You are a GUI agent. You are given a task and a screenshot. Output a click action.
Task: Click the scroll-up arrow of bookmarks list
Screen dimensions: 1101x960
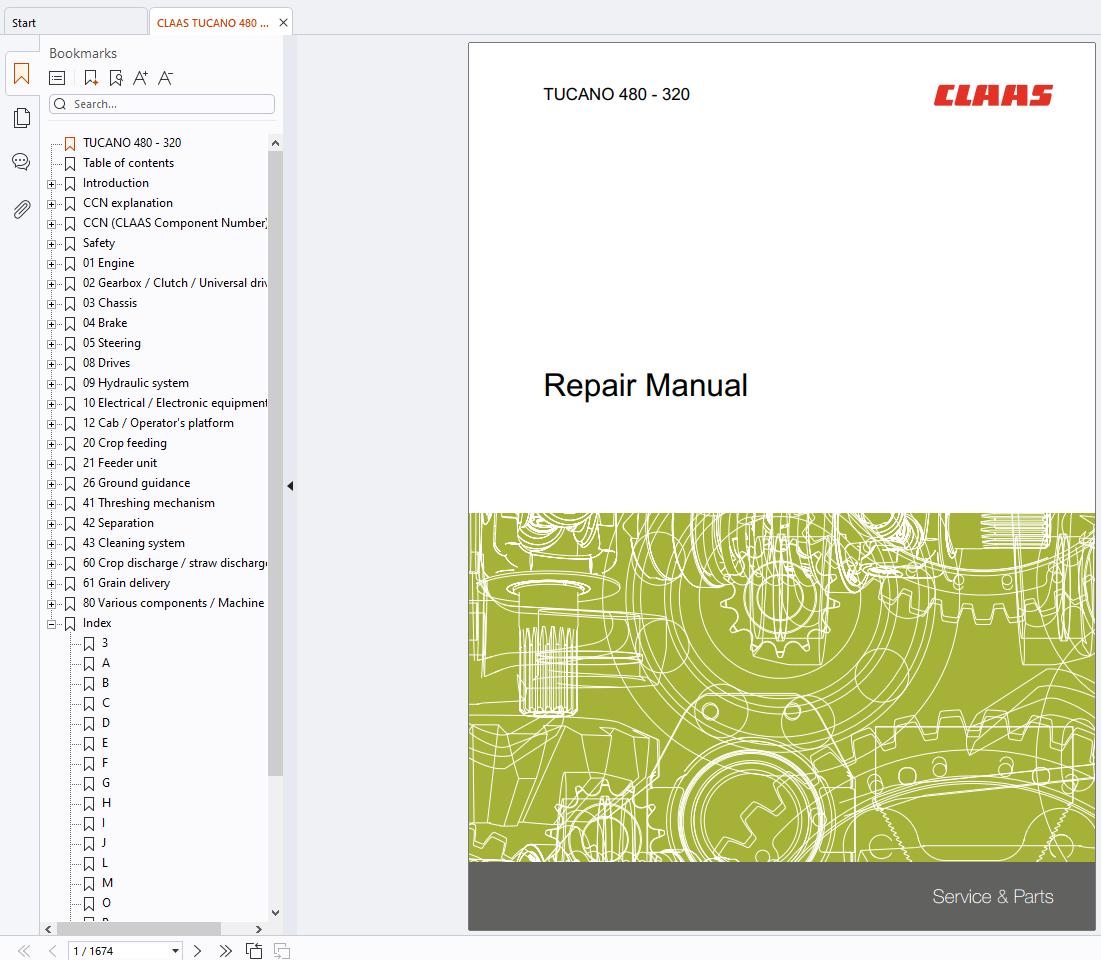click(275, 143)
